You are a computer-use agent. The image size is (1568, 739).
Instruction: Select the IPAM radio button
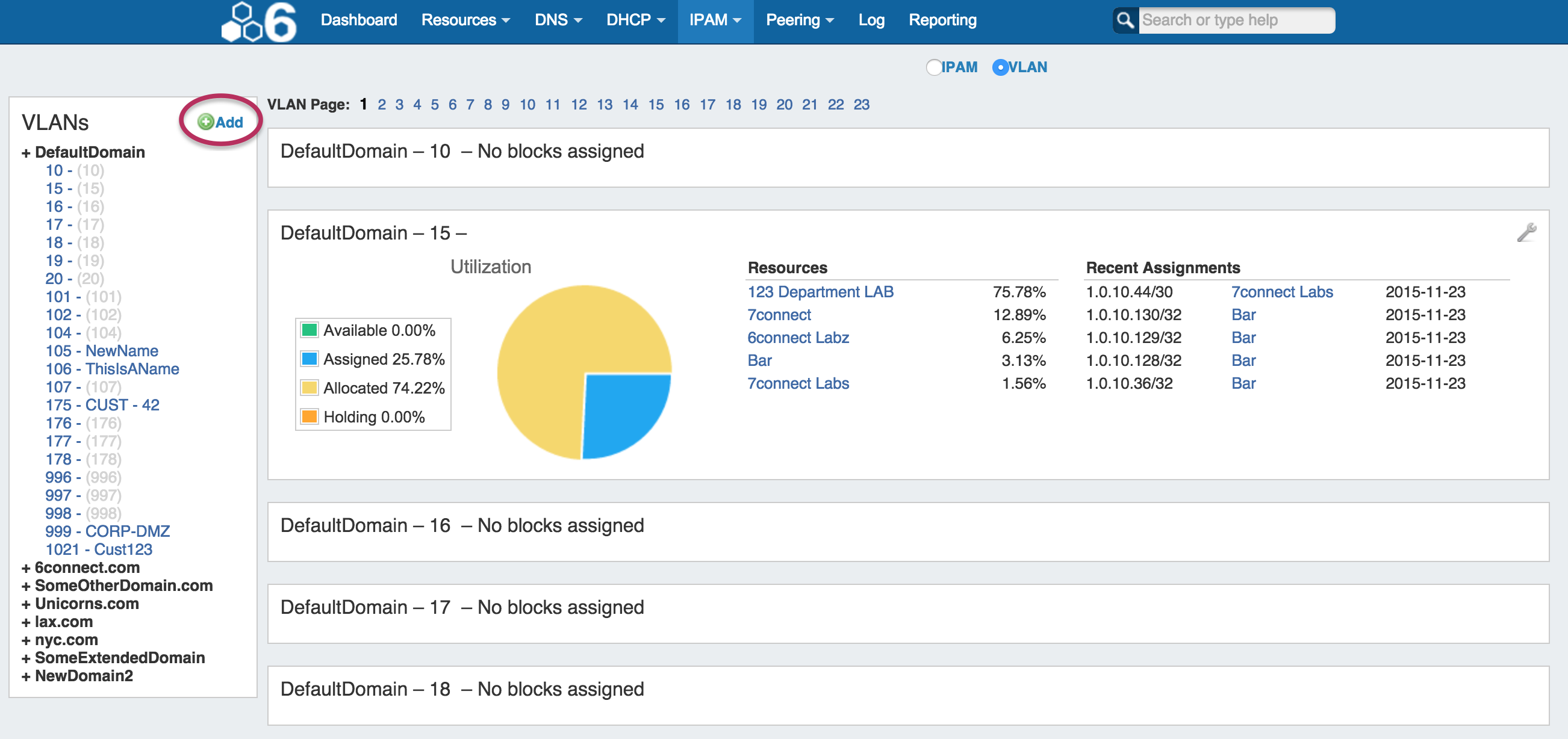tap(933, 67)
